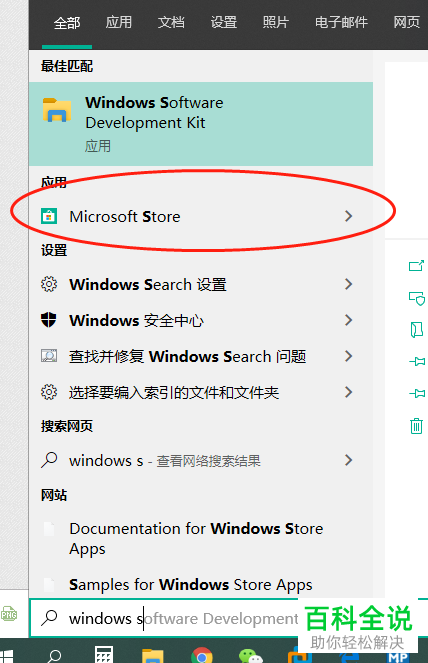The height and width of the screenshot is (663, 428).
Task: Click the Windows SDK folder icon
Action: pos(57,110)
